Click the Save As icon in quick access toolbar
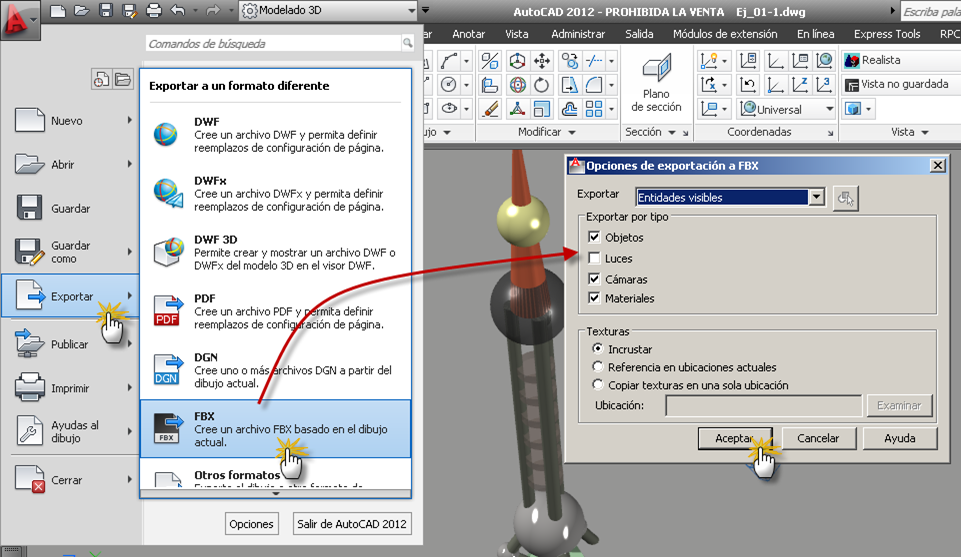 129,10
